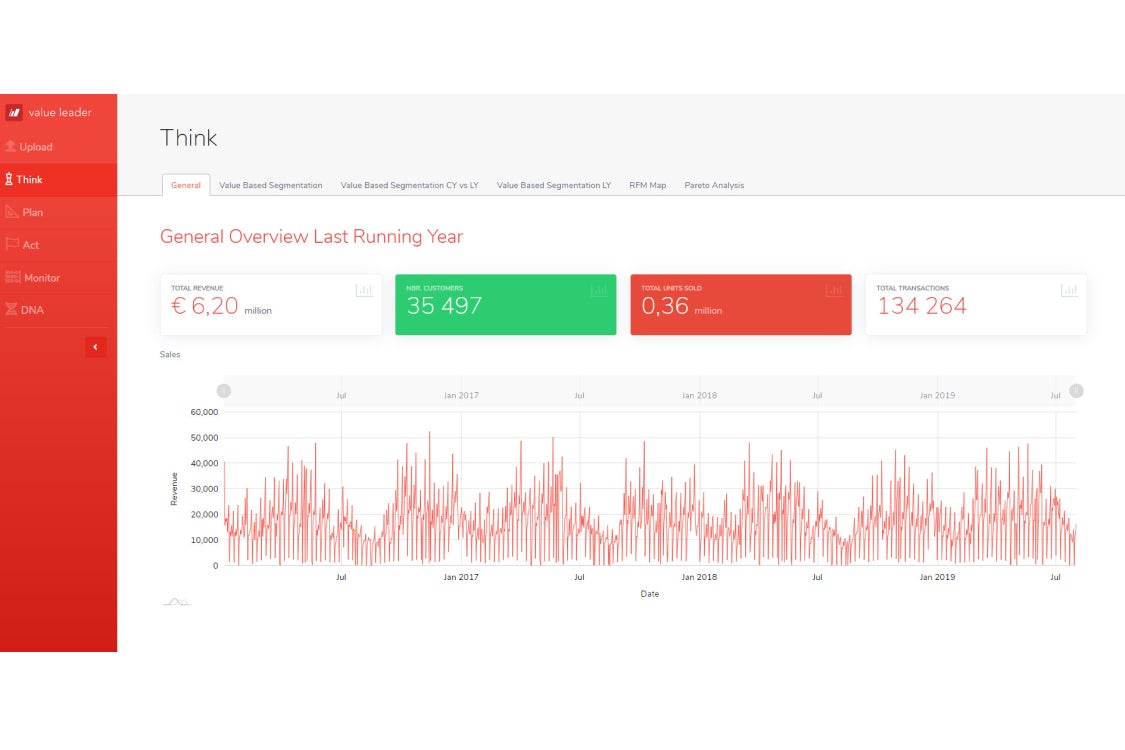Click chart icon on Nbr. Customers card
This screenshot has width=1125, height=750.
[599, 291]
